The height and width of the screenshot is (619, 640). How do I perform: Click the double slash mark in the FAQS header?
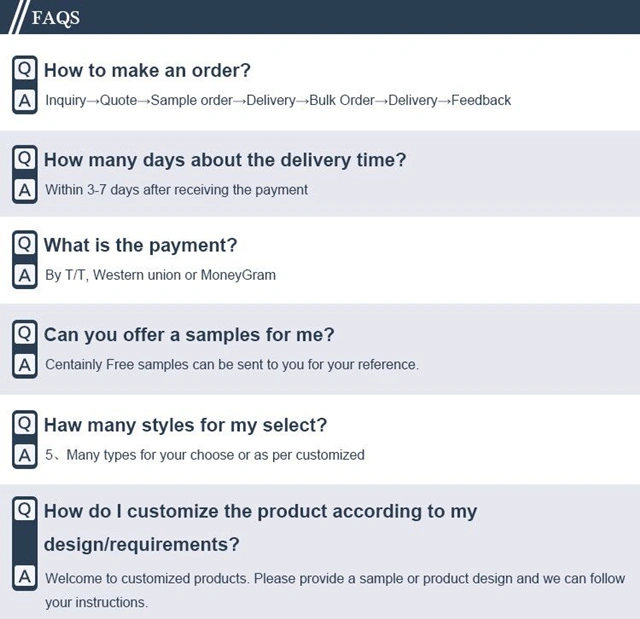(x=19, y=17)
